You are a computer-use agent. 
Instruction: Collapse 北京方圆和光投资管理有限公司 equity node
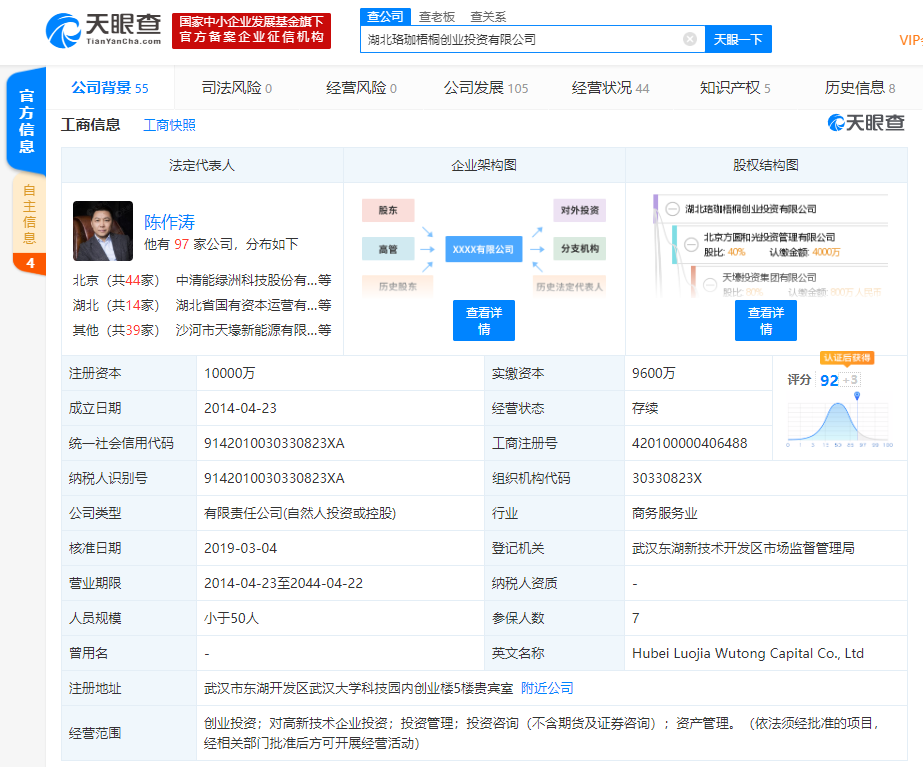coord(691,244)
